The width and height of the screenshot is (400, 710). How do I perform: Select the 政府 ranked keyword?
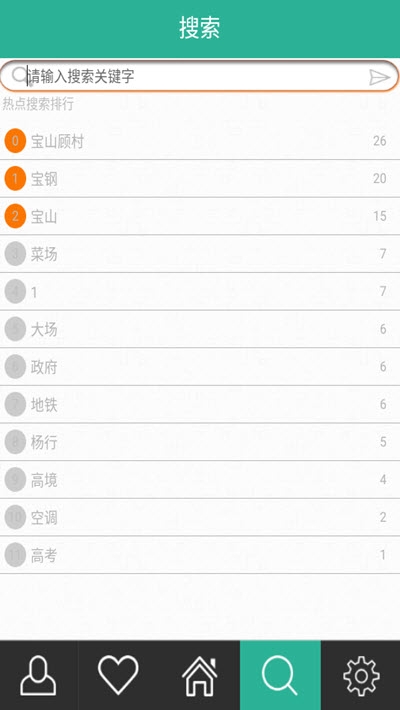click(x=44, y=367)
